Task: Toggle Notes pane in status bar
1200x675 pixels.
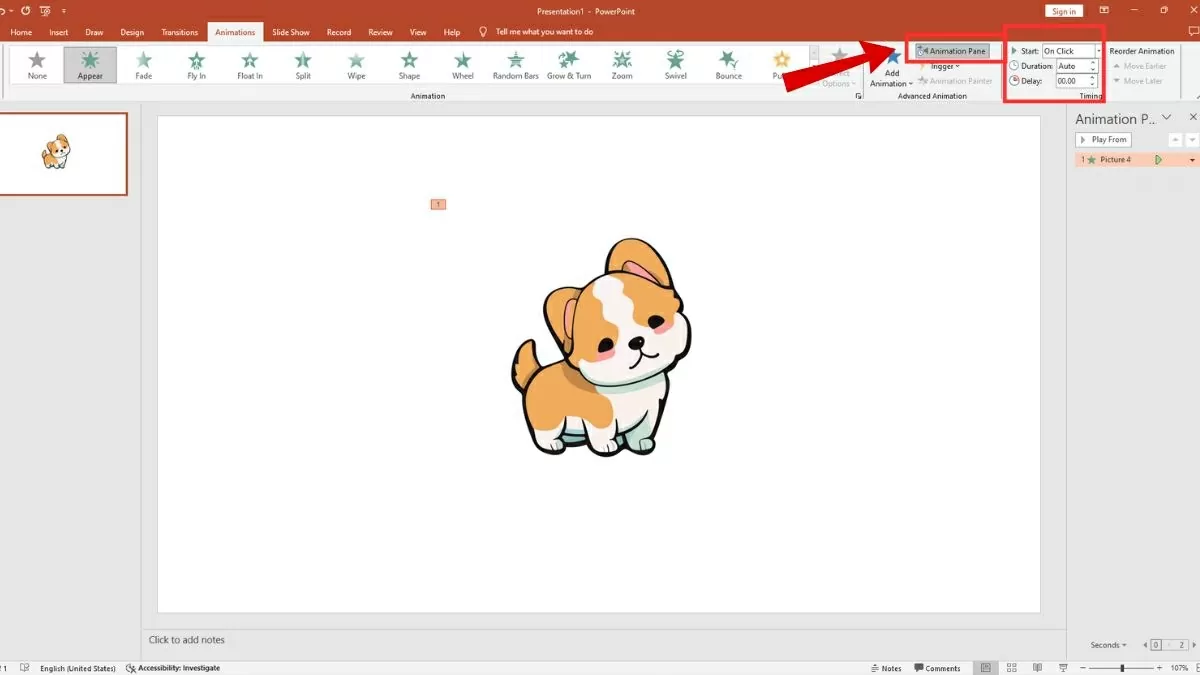Action: tap(885, 668)
